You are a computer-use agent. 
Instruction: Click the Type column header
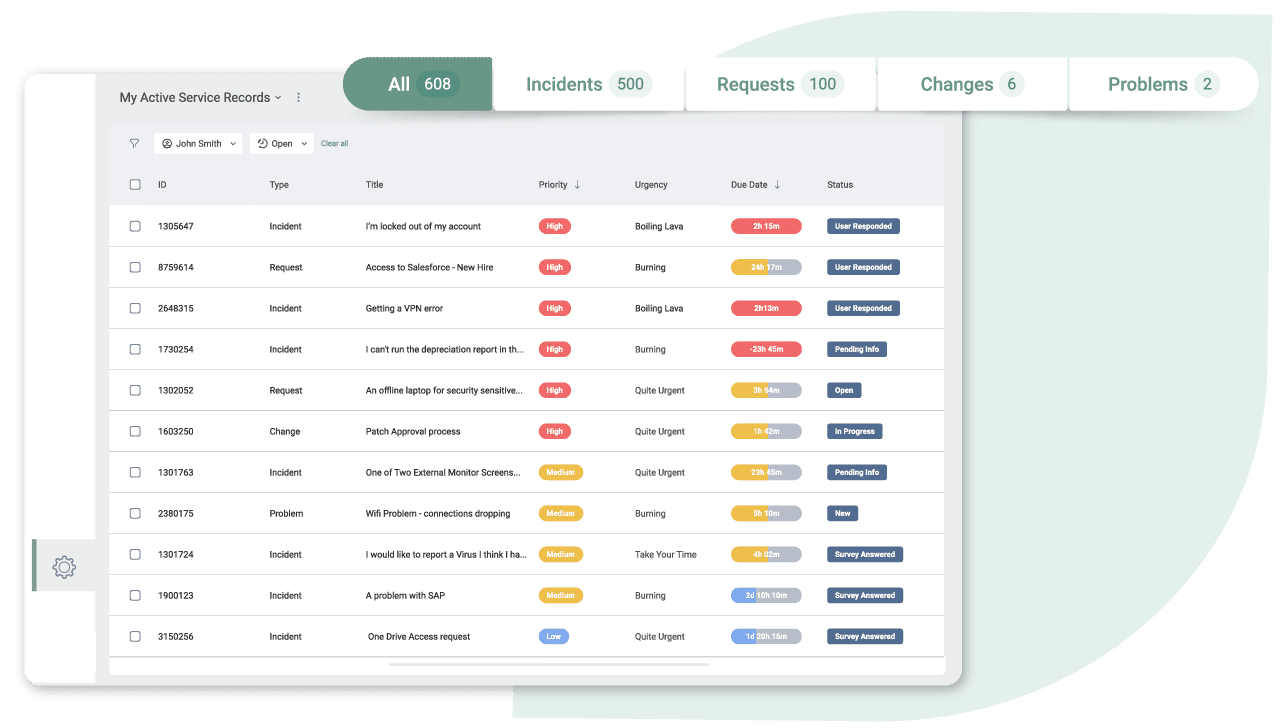(x=279, y=184)
